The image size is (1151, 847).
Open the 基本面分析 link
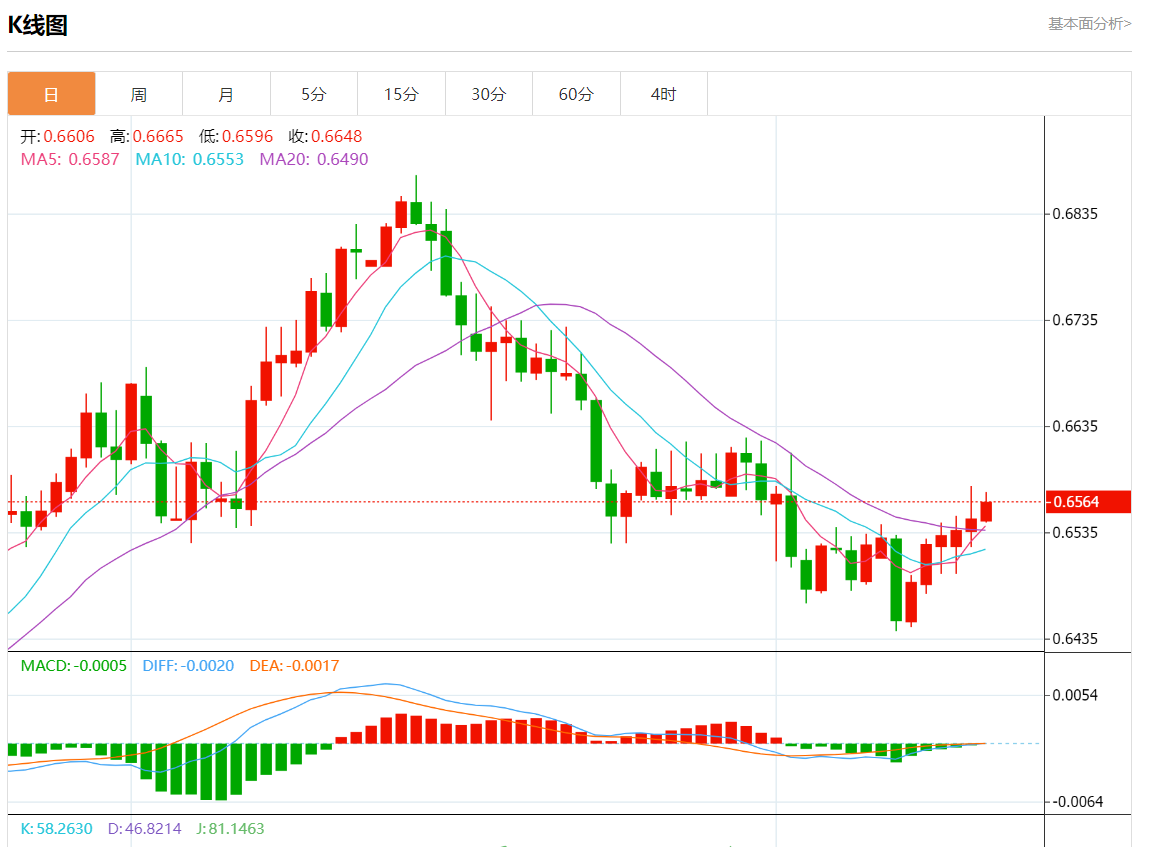tap(1089, 23)
